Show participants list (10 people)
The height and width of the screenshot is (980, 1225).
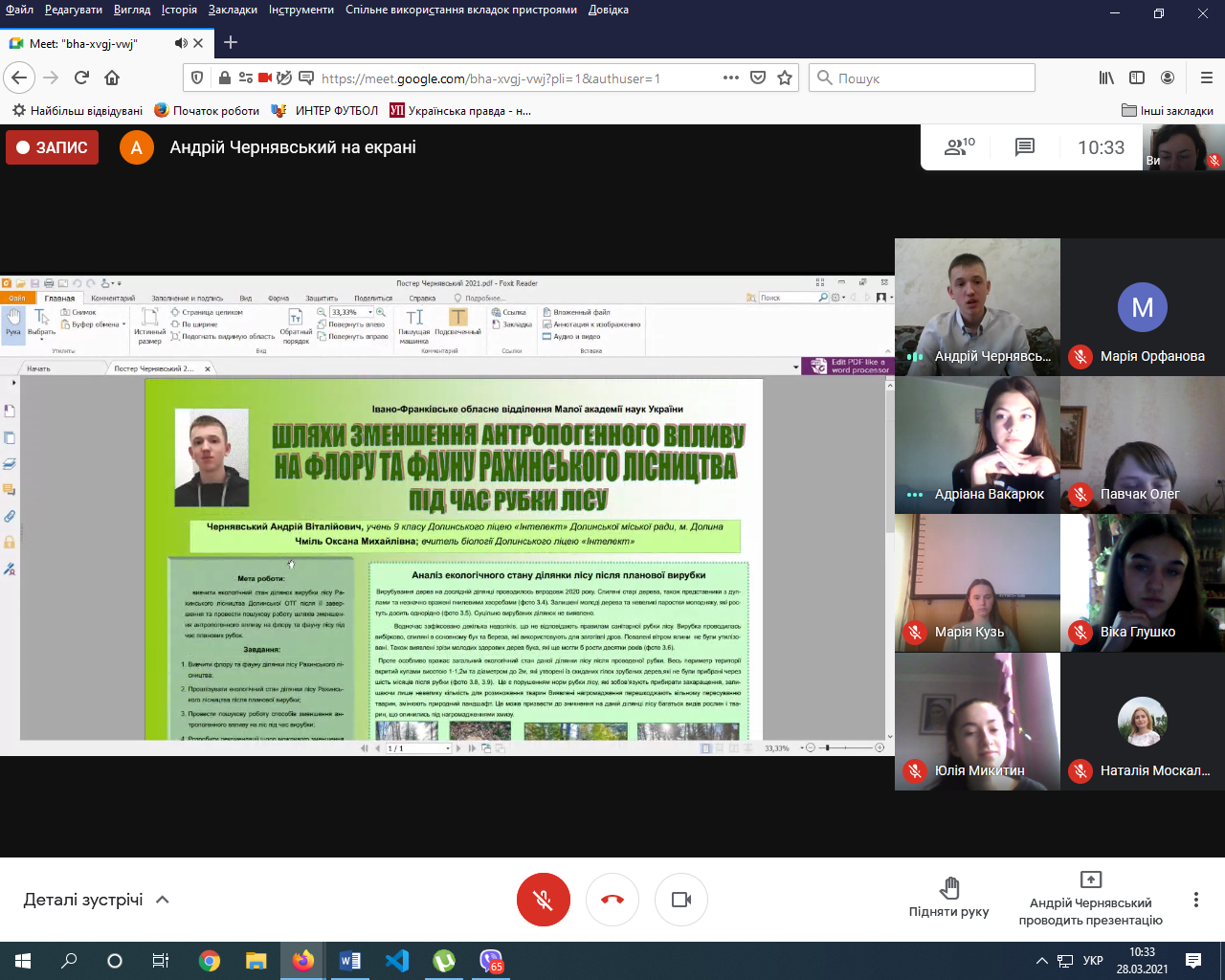(959, 146)
